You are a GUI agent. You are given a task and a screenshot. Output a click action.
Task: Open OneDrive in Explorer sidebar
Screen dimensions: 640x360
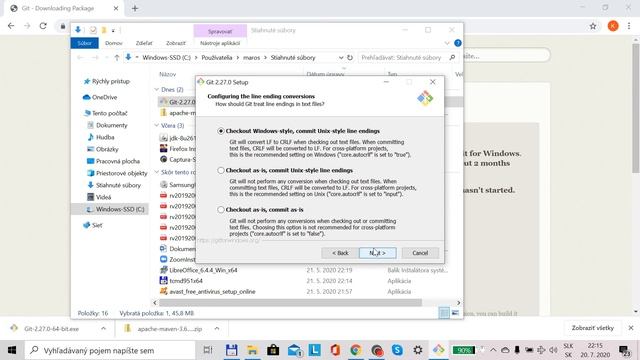tap(100, 97)
